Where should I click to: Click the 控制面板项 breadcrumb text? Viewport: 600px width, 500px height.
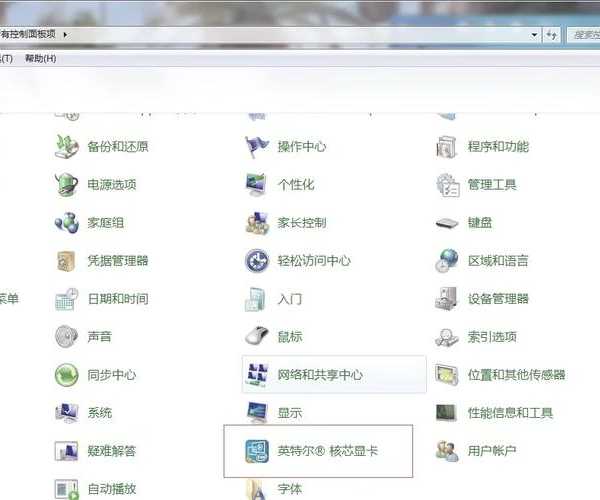click(28, 34)
